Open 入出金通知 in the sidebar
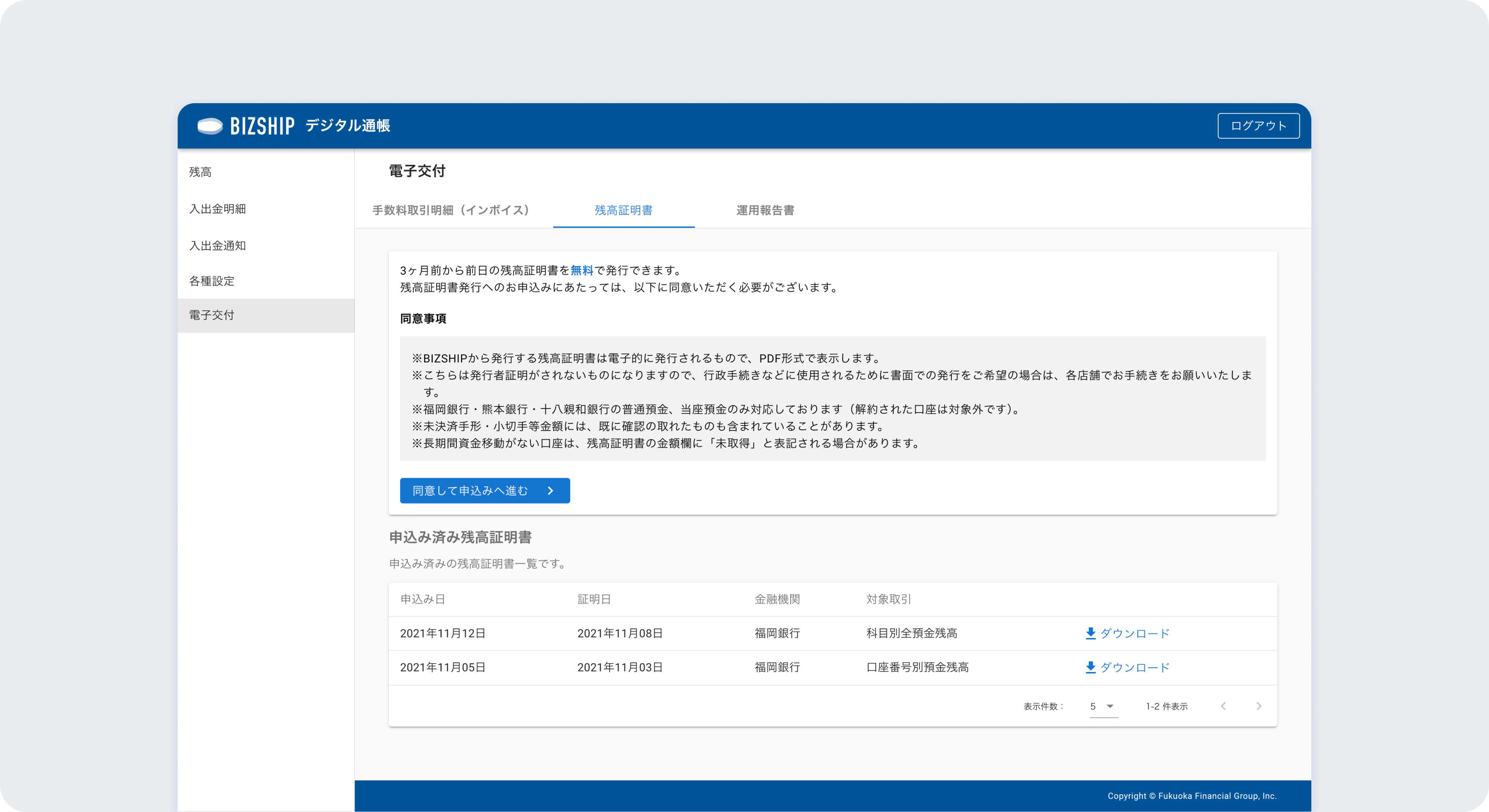The height and width of the screenshot is (812, 1489). 266,246
